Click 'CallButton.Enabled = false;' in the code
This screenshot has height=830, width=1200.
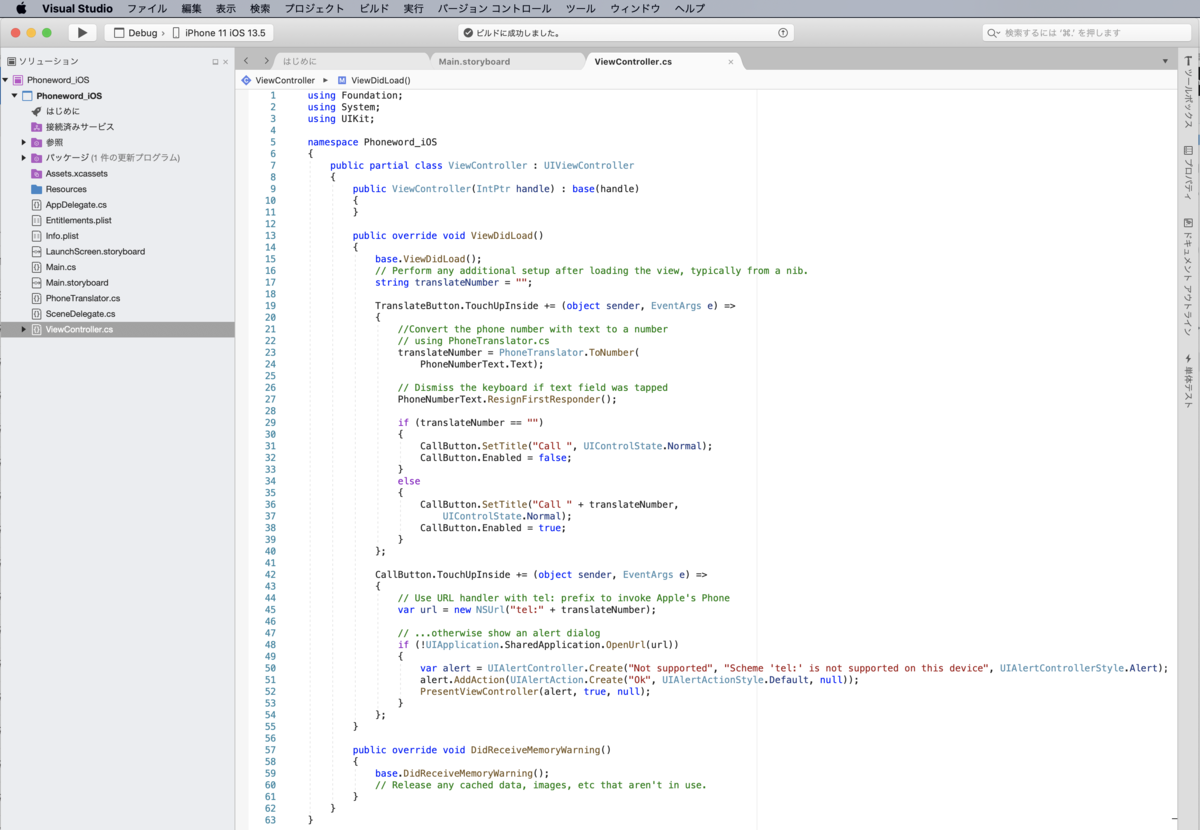[495, 458]
